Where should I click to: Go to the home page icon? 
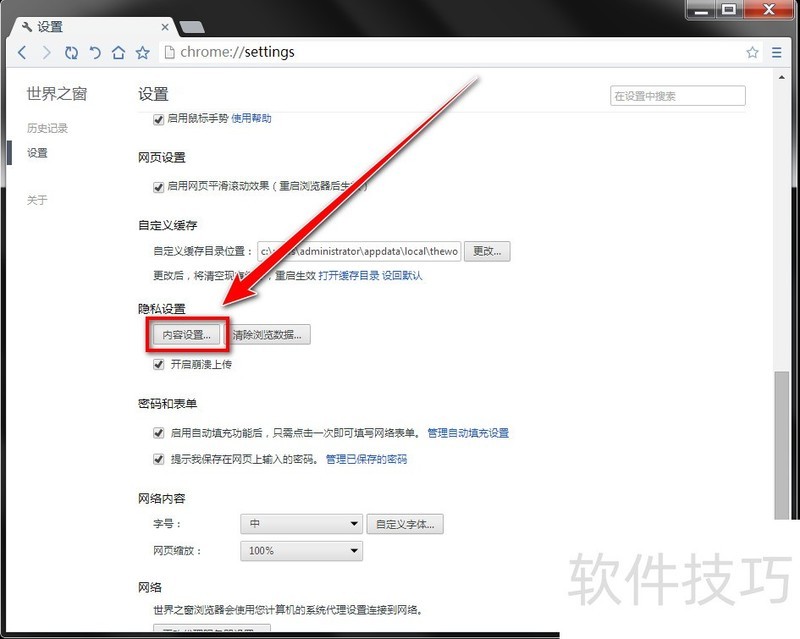(x=119, y=52)
